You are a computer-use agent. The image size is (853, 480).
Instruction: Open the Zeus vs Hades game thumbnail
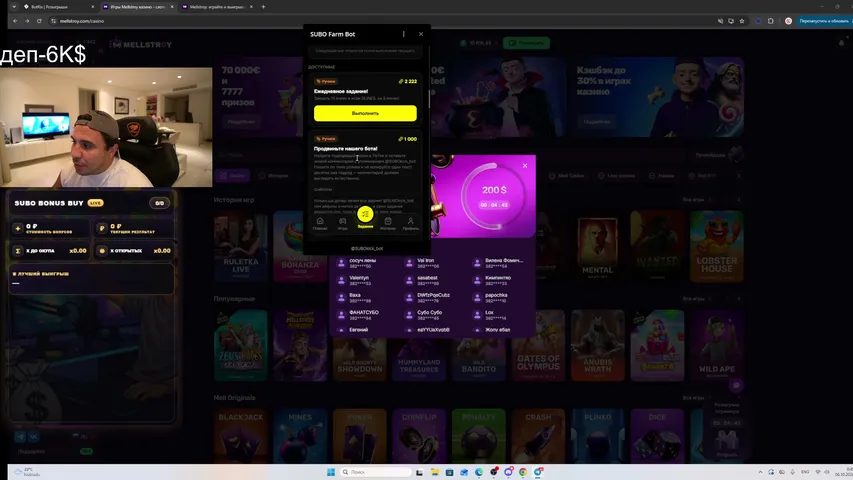[240, 346]
